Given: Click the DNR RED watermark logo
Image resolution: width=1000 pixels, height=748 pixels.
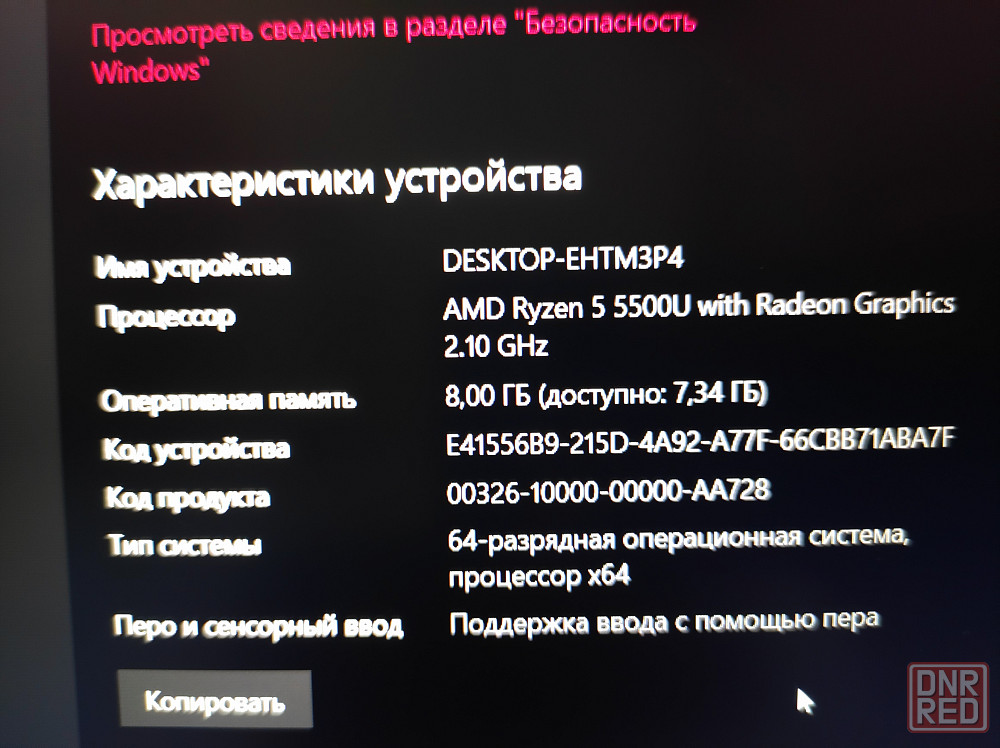Looking at the screenshot, I should click(948, 696).
